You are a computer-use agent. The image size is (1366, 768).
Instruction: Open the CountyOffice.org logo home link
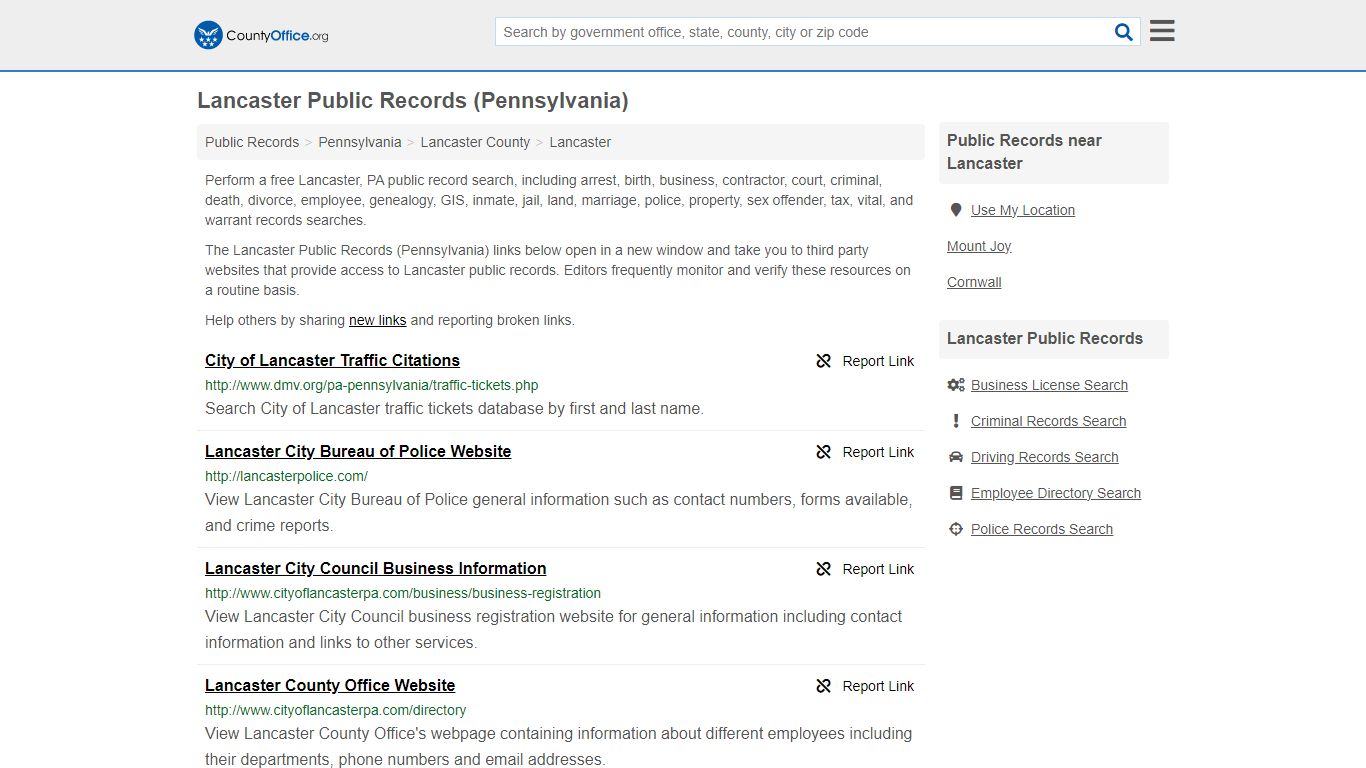tap(261, 35)
